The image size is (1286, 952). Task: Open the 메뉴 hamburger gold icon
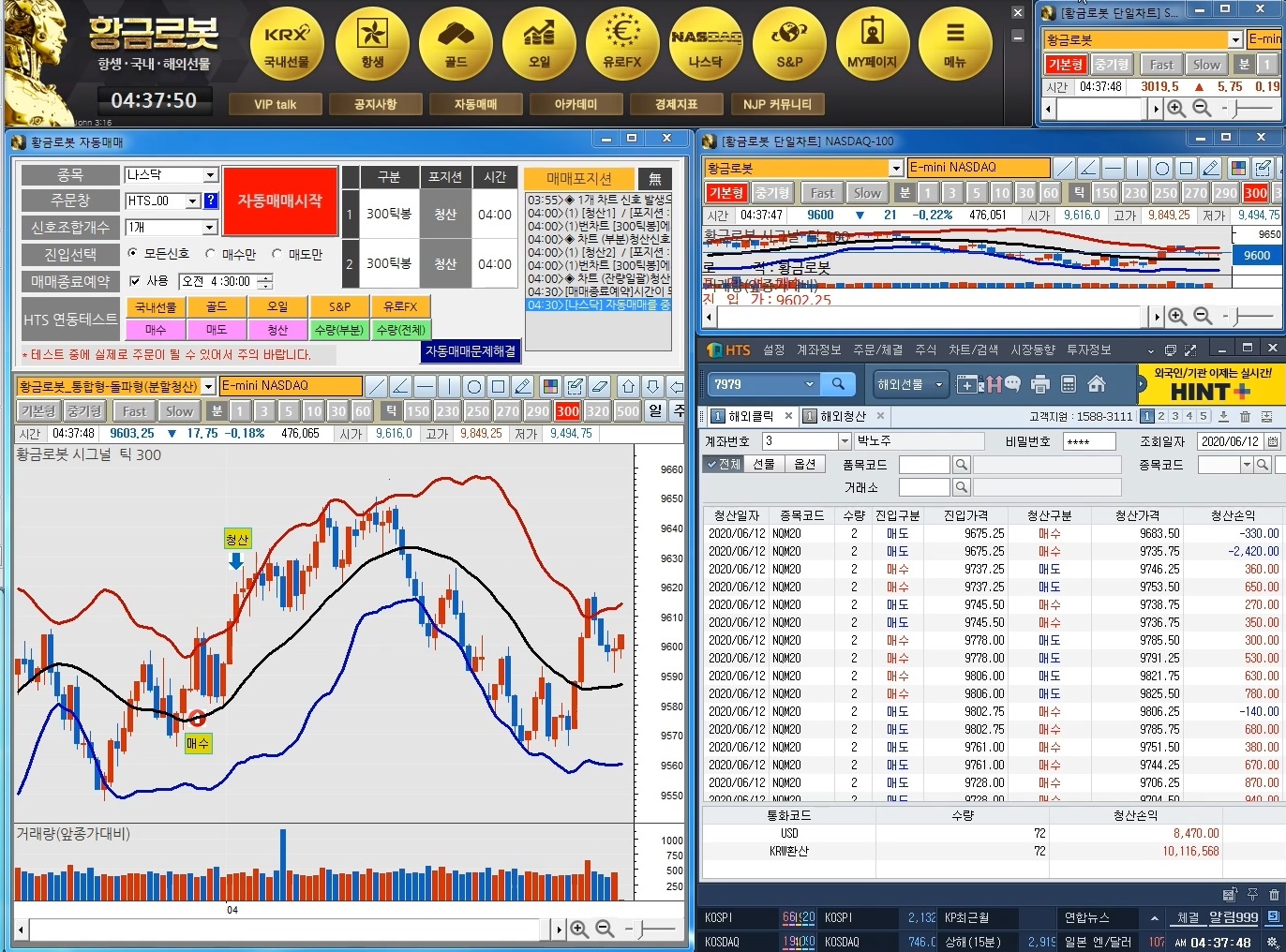click(x=955, y=44)
